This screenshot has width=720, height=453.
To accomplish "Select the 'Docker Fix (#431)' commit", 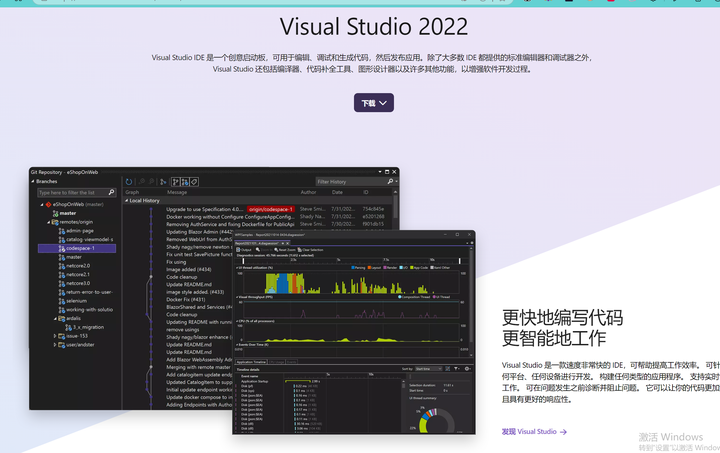I will pos(186,299).
